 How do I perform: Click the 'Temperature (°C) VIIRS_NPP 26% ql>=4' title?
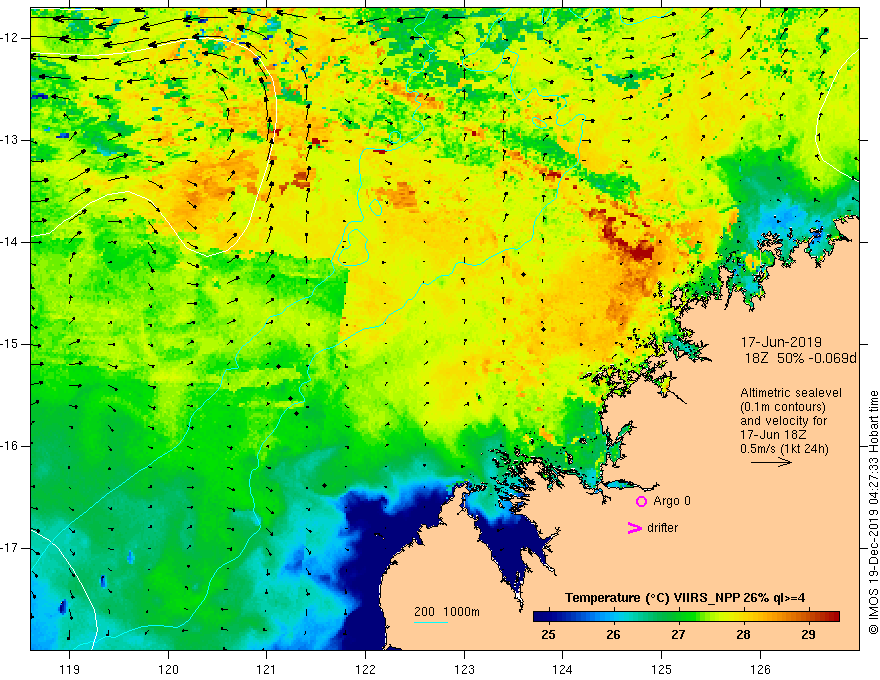tap(685, 598)
